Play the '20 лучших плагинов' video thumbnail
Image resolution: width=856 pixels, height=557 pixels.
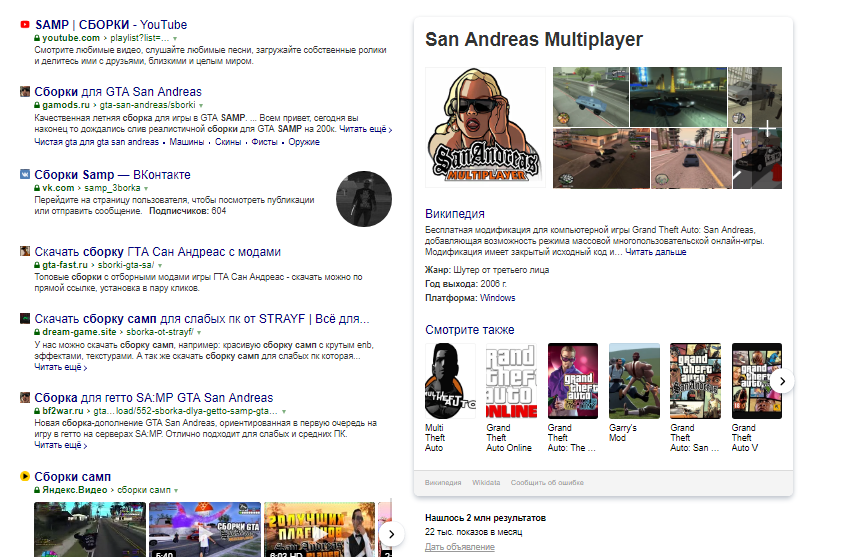coord(319,529)
